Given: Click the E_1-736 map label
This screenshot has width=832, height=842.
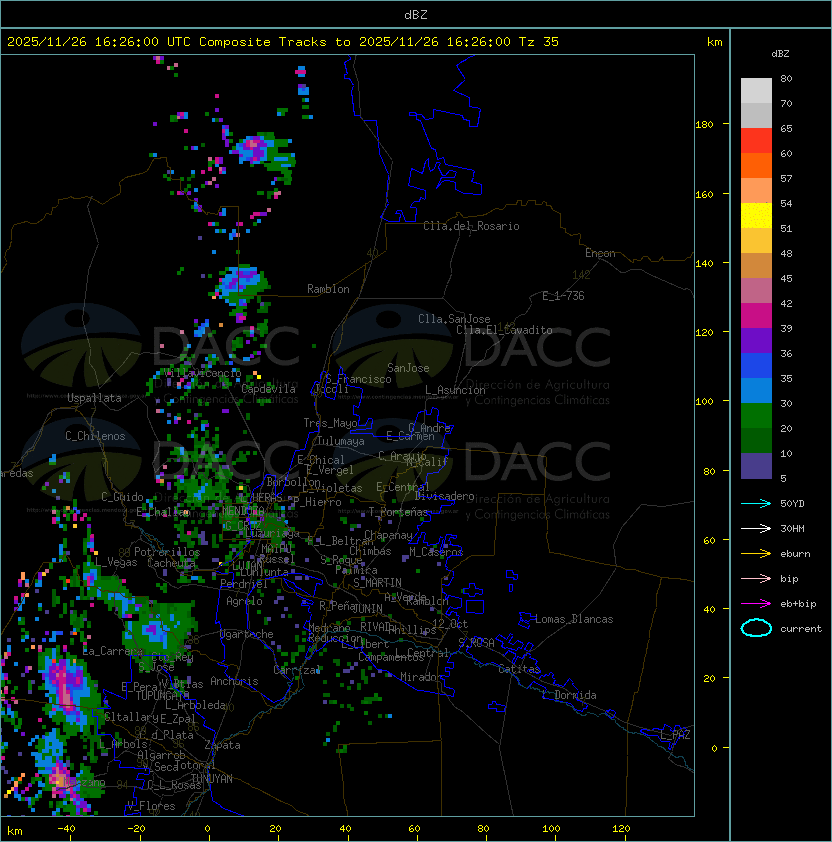Looking at the screenshot, I should (x=563, y=296).
